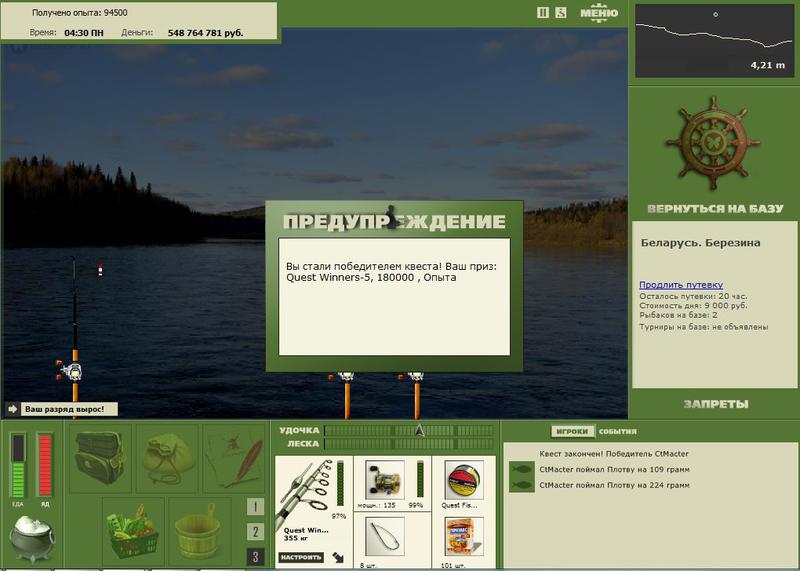This screenshot has height=571, width=800.
Task: Click the diagonal arrow beside НАСТРОИТЬ
Action: click(x=338, y=557)
